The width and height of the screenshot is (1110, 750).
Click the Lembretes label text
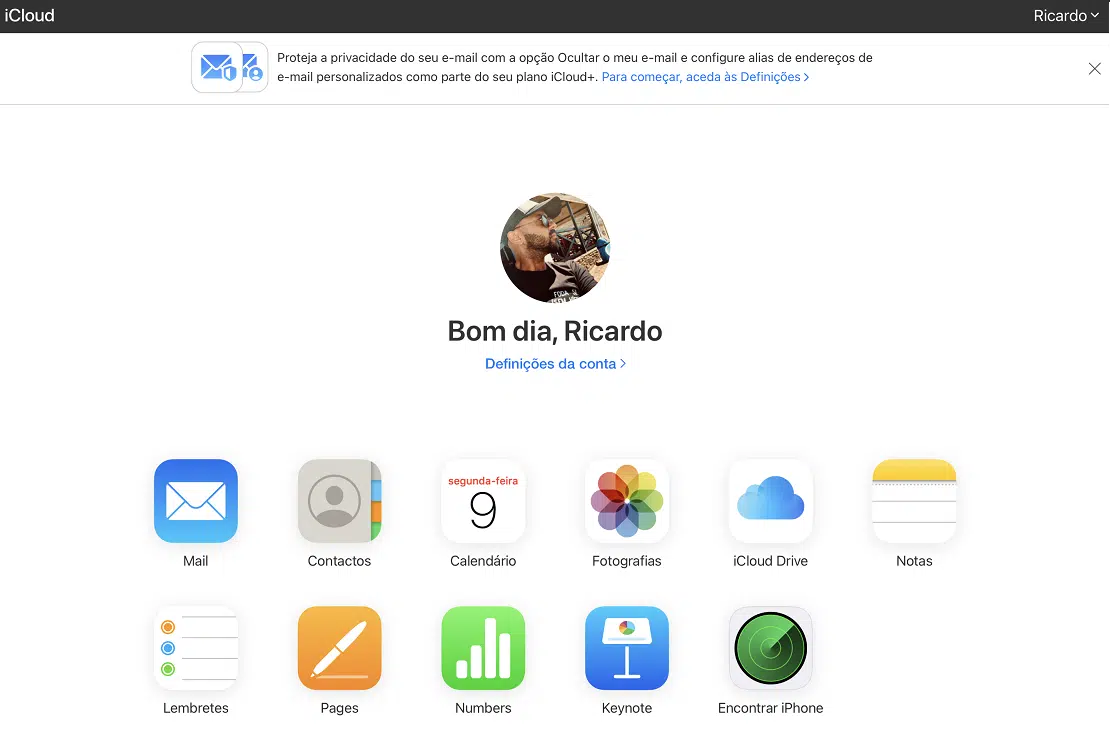[195, 708]
